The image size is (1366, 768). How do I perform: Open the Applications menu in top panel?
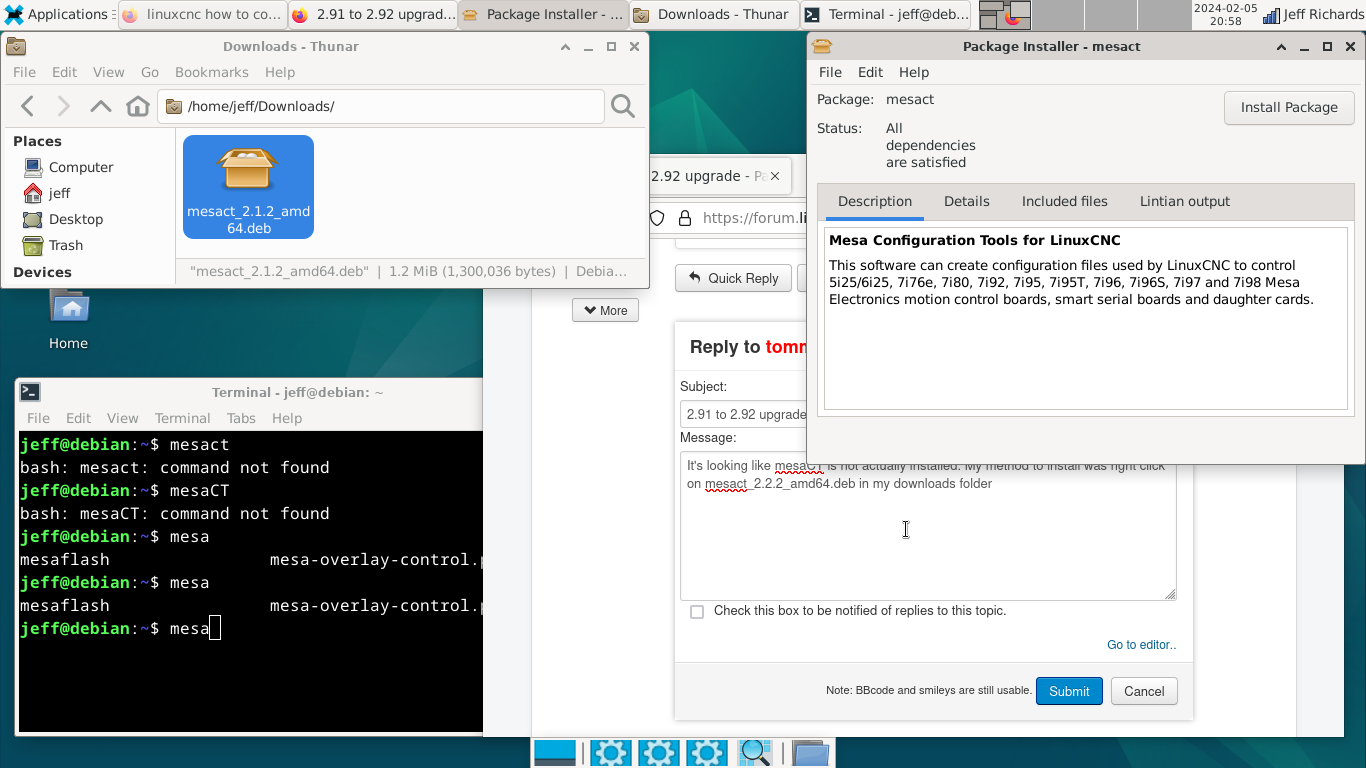click(x=56, y=14)
